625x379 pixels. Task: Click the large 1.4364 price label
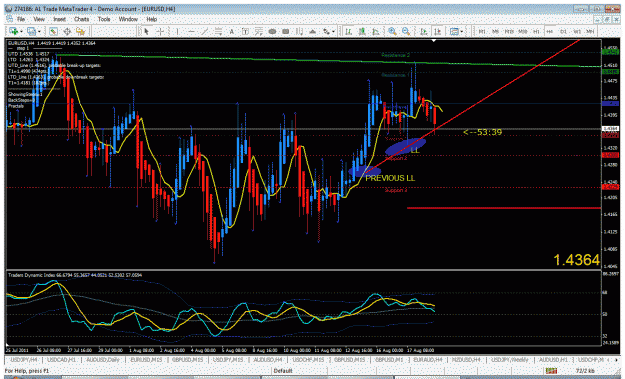click(576, 260)
